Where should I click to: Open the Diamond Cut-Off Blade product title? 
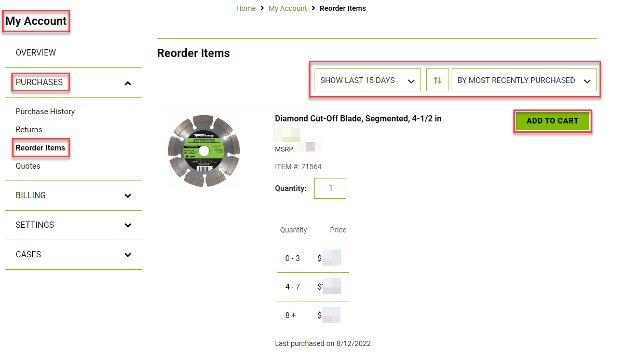(x=358, y=118)
